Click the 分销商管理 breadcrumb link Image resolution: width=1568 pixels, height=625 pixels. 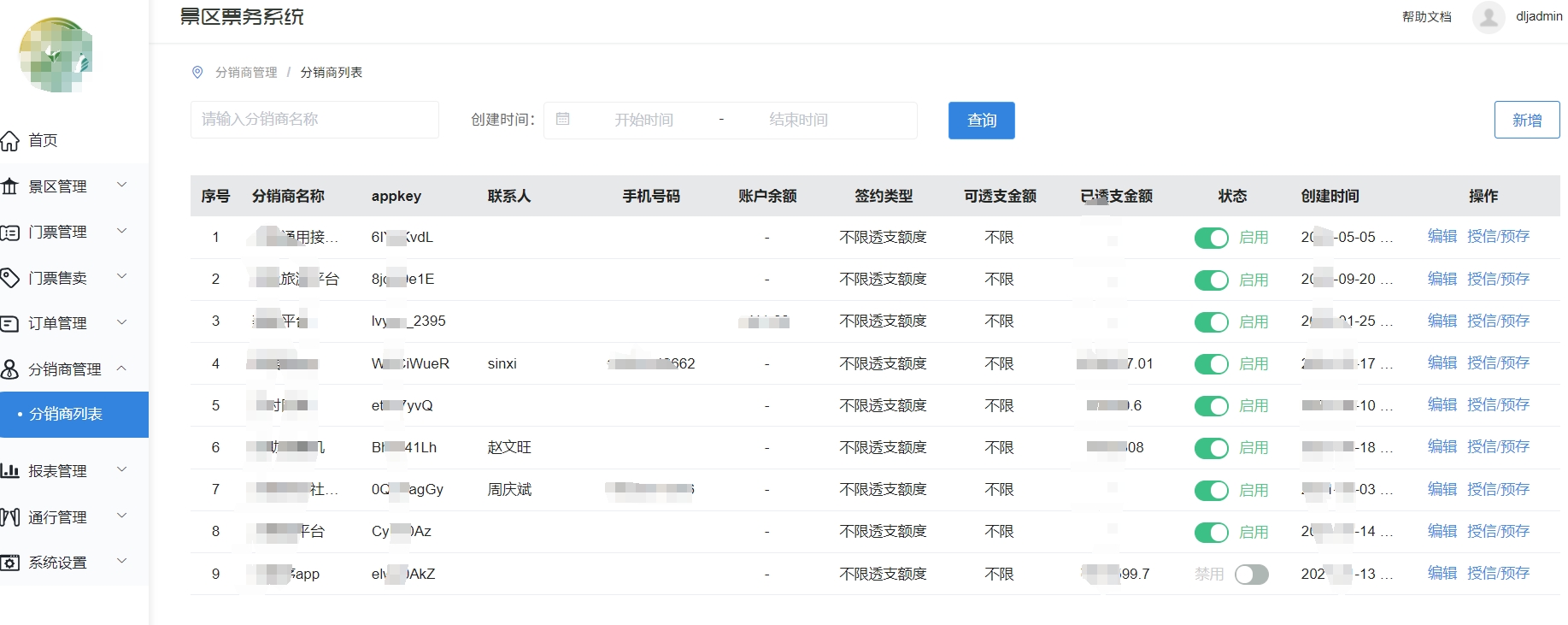coord(246,73)
